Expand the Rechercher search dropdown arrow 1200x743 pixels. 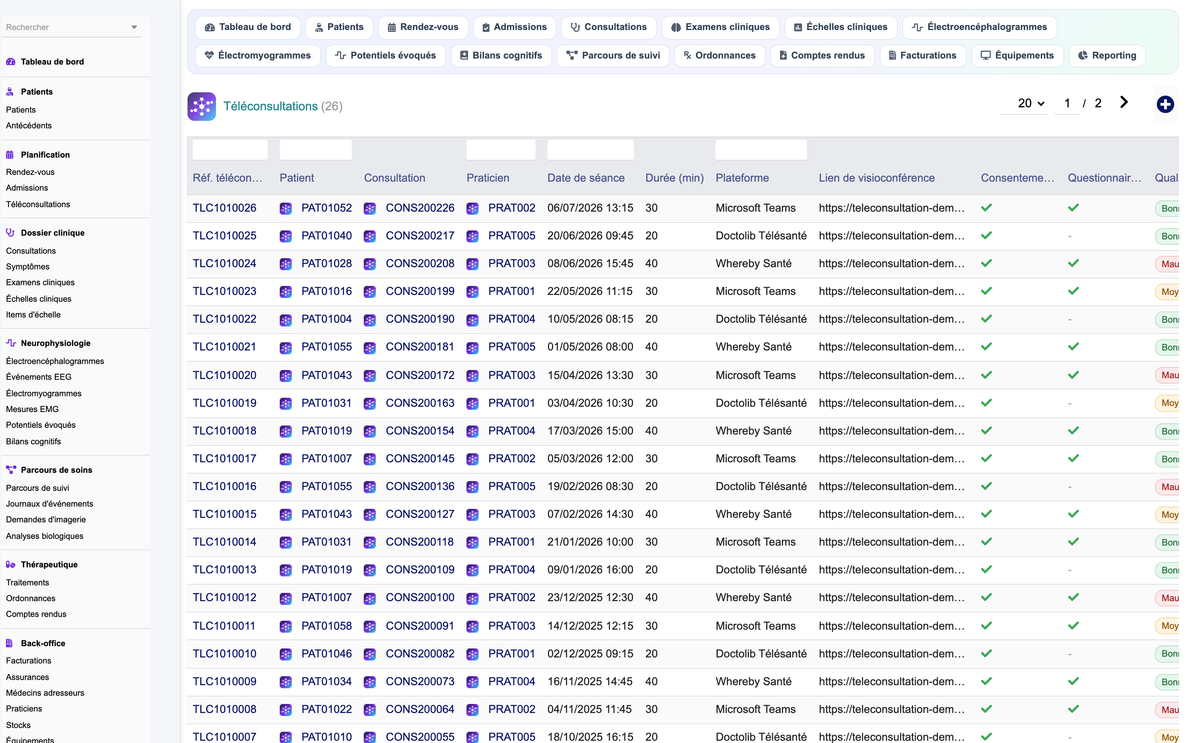coord(134,27)
